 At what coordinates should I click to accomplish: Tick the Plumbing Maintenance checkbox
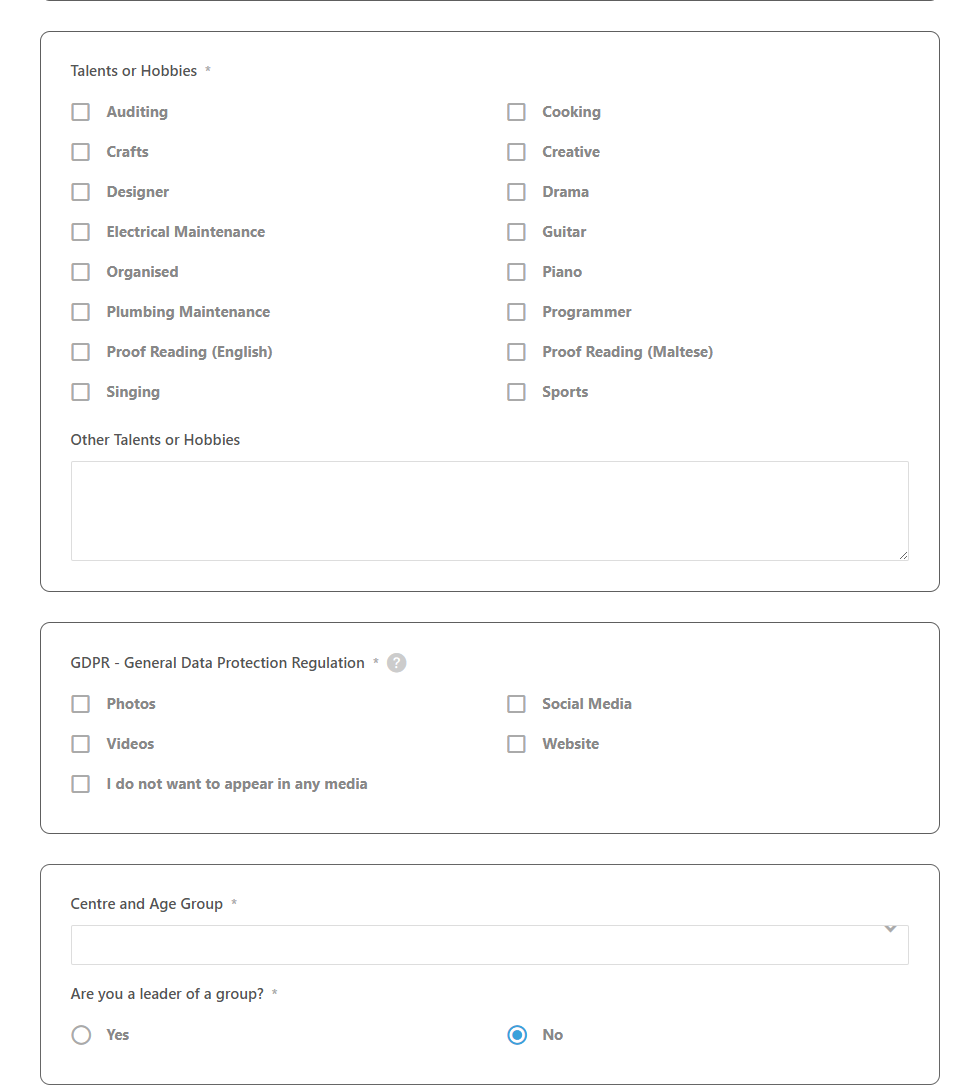81,312
